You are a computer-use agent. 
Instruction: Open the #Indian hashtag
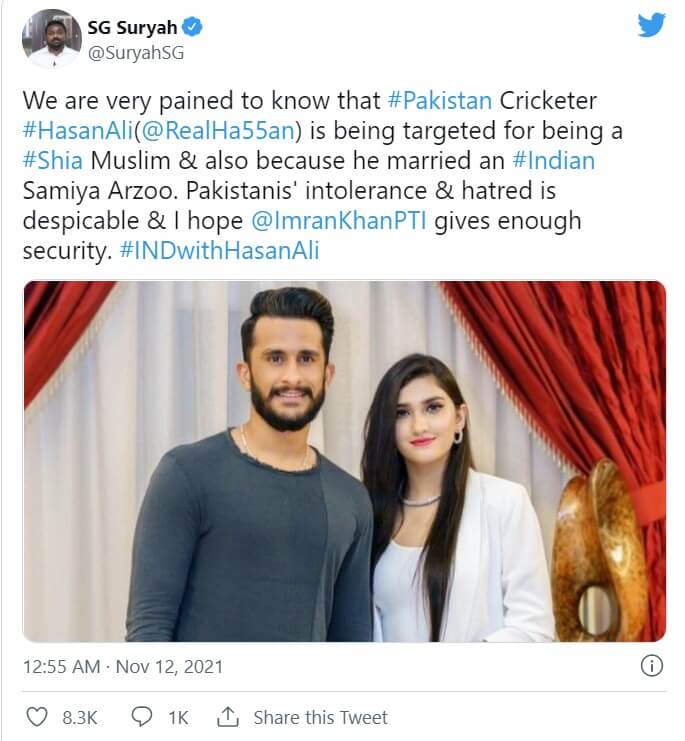pyautogui.click(x=554, y=161)
